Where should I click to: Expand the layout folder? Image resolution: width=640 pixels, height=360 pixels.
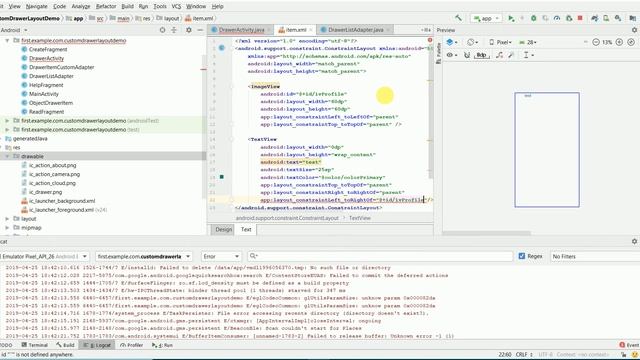click(x=7, y=219)
